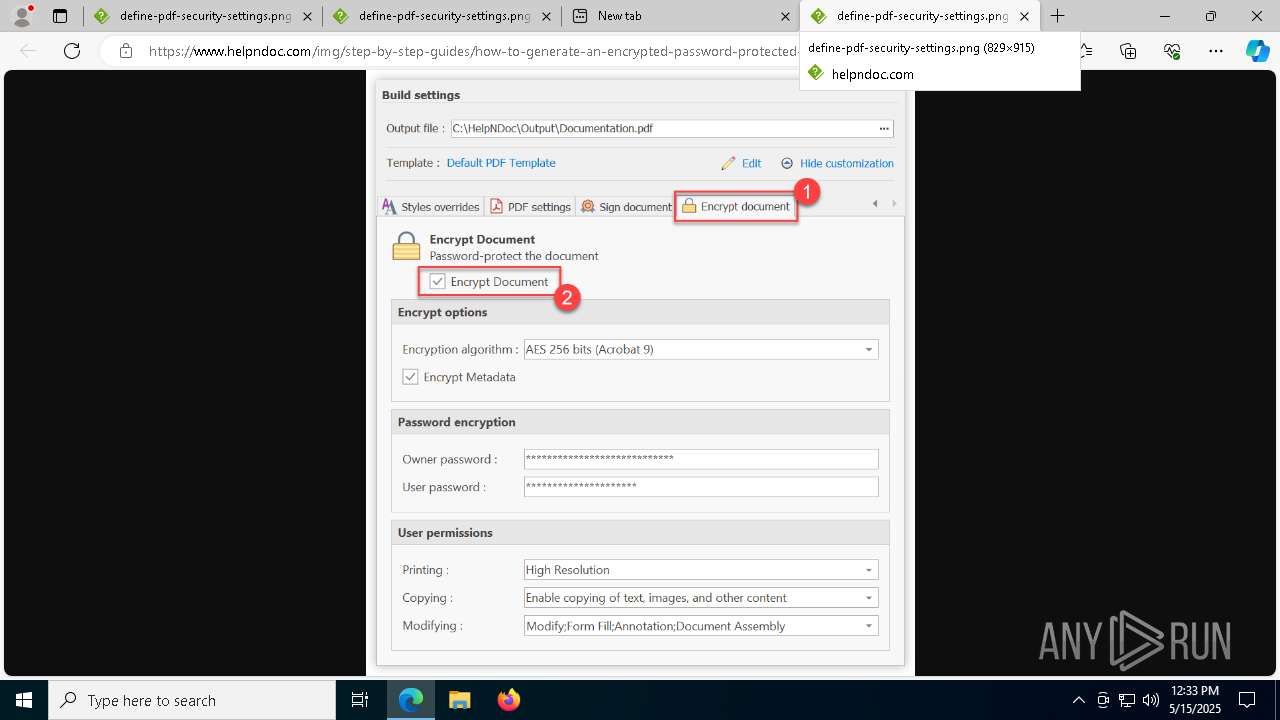Open File Explorer from the taskbar
This screenshot has width=1280, height=720.
pos(459,700)
